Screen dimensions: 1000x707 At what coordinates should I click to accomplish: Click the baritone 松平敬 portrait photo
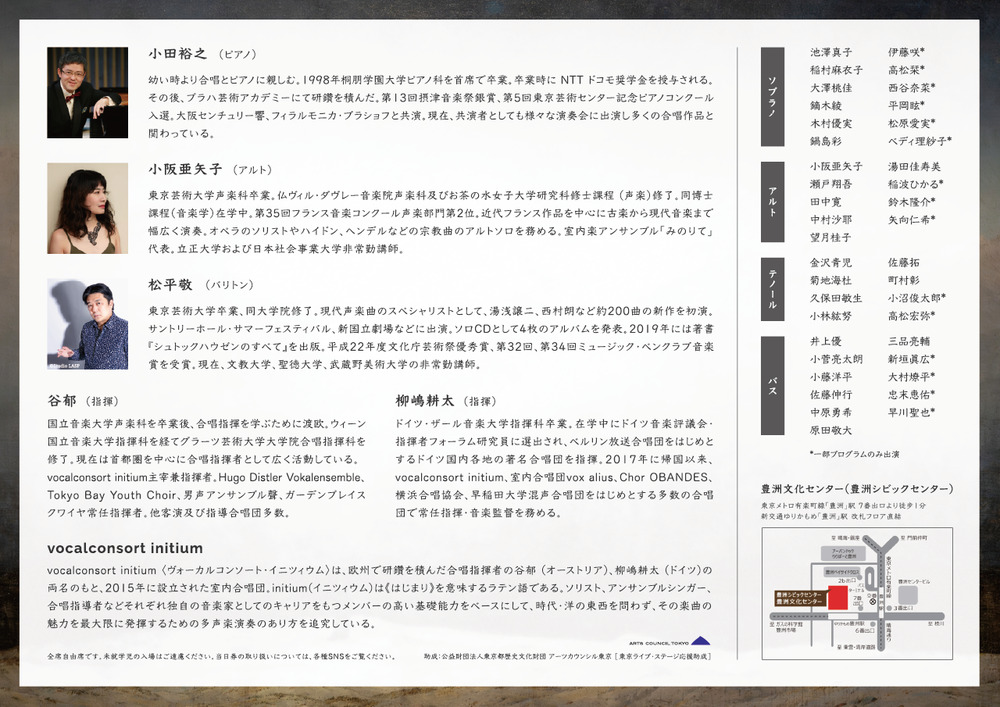[x=87, y=324]
